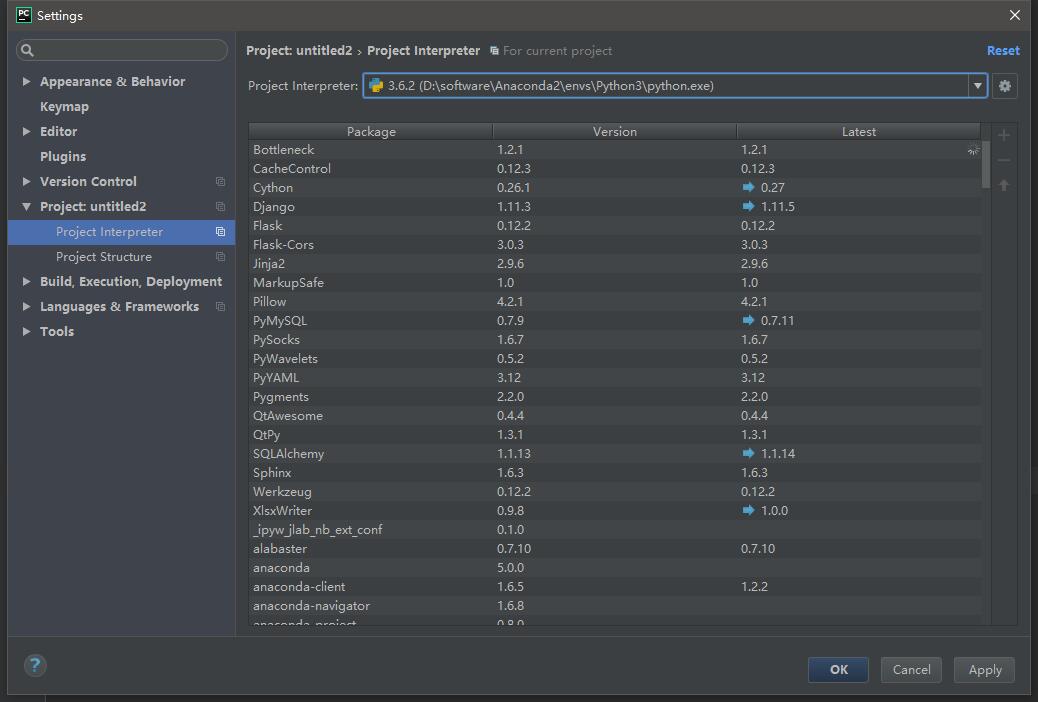
Task: Click the search magnifier icon in settings
Action: click(27, 50)
